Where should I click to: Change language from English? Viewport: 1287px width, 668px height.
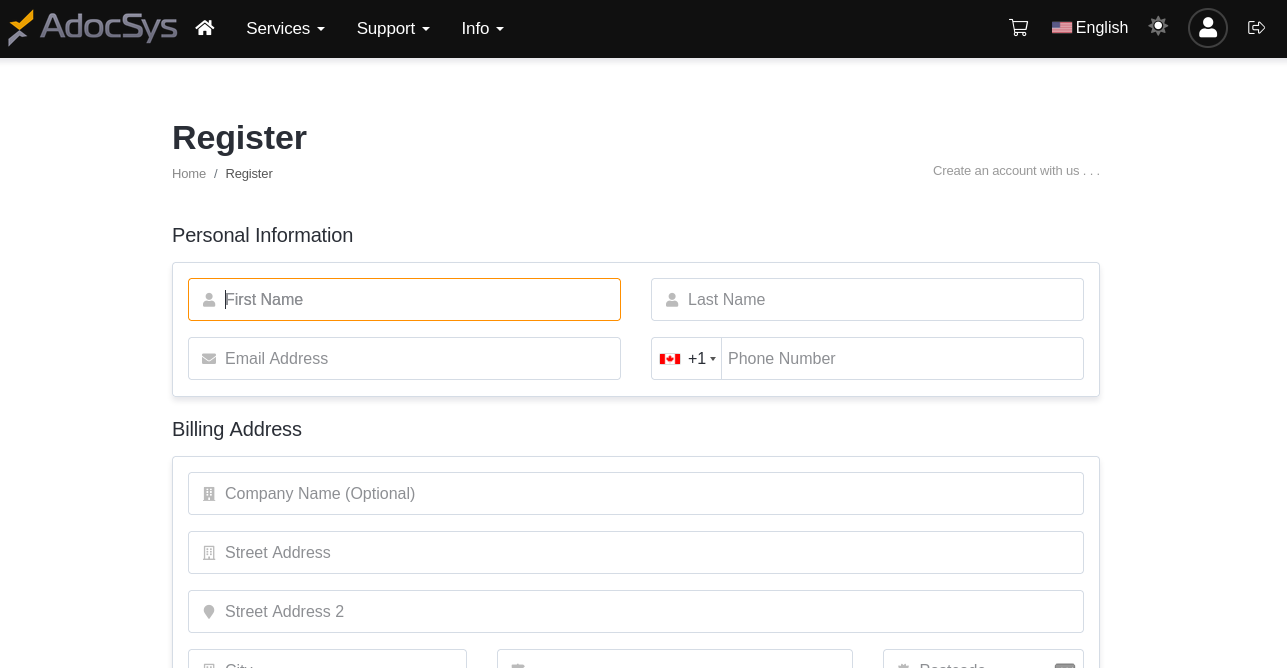click(1090, 28)
